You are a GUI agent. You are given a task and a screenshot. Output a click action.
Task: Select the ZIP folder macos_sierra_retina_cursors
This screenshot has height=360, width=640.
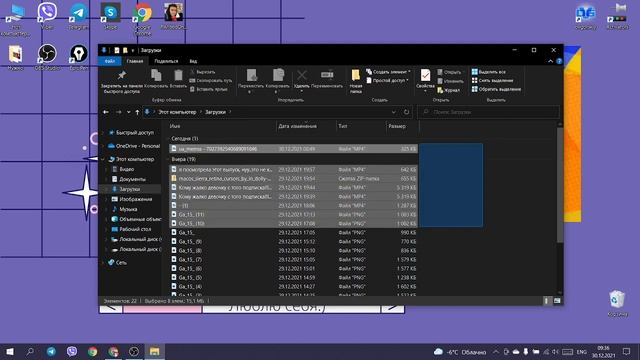(x=293, y=178)
